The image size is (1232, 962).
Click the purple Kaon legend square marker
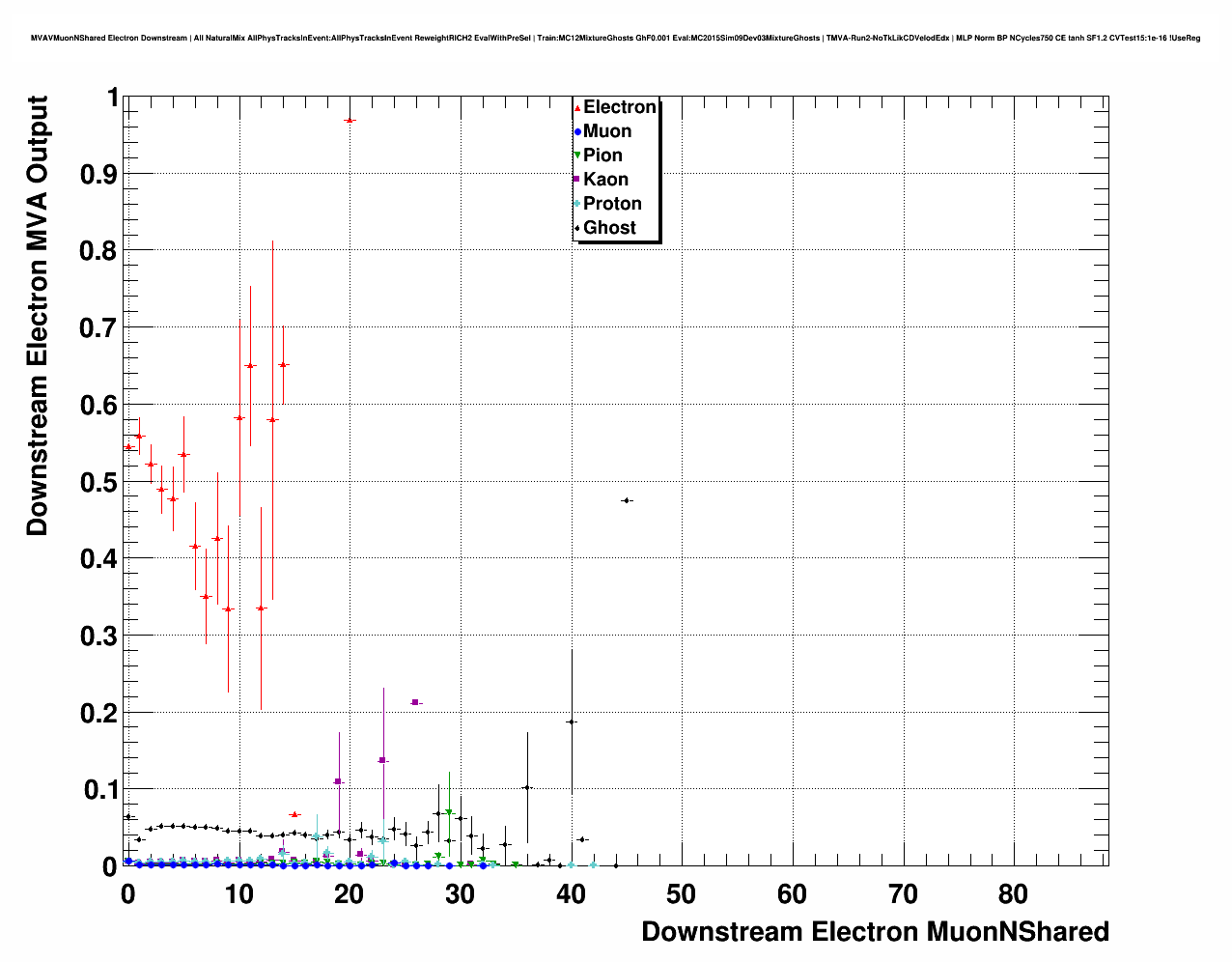tap(577, 180)
